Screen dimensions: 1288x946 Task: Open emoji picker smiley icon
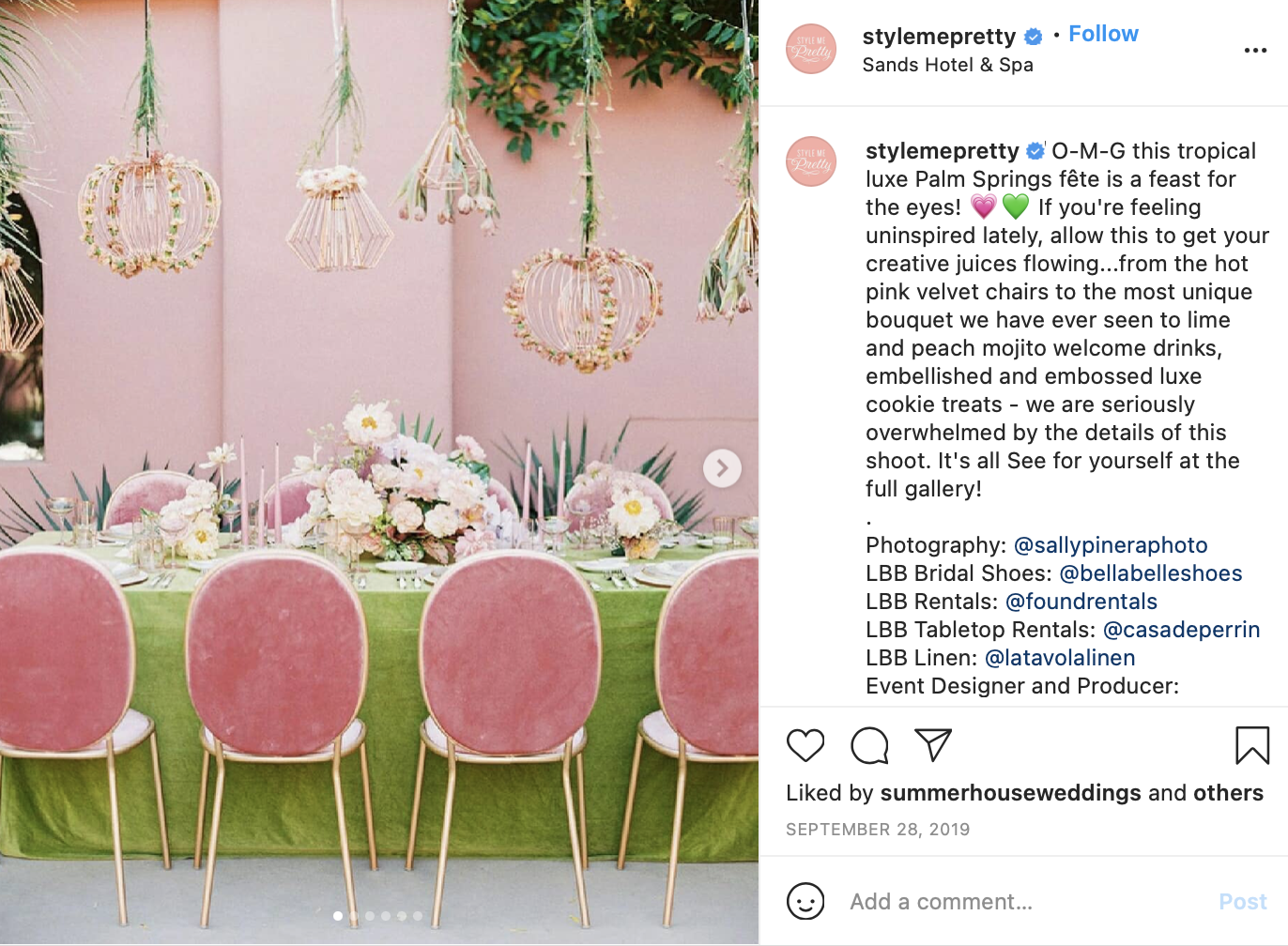[805, 902]
